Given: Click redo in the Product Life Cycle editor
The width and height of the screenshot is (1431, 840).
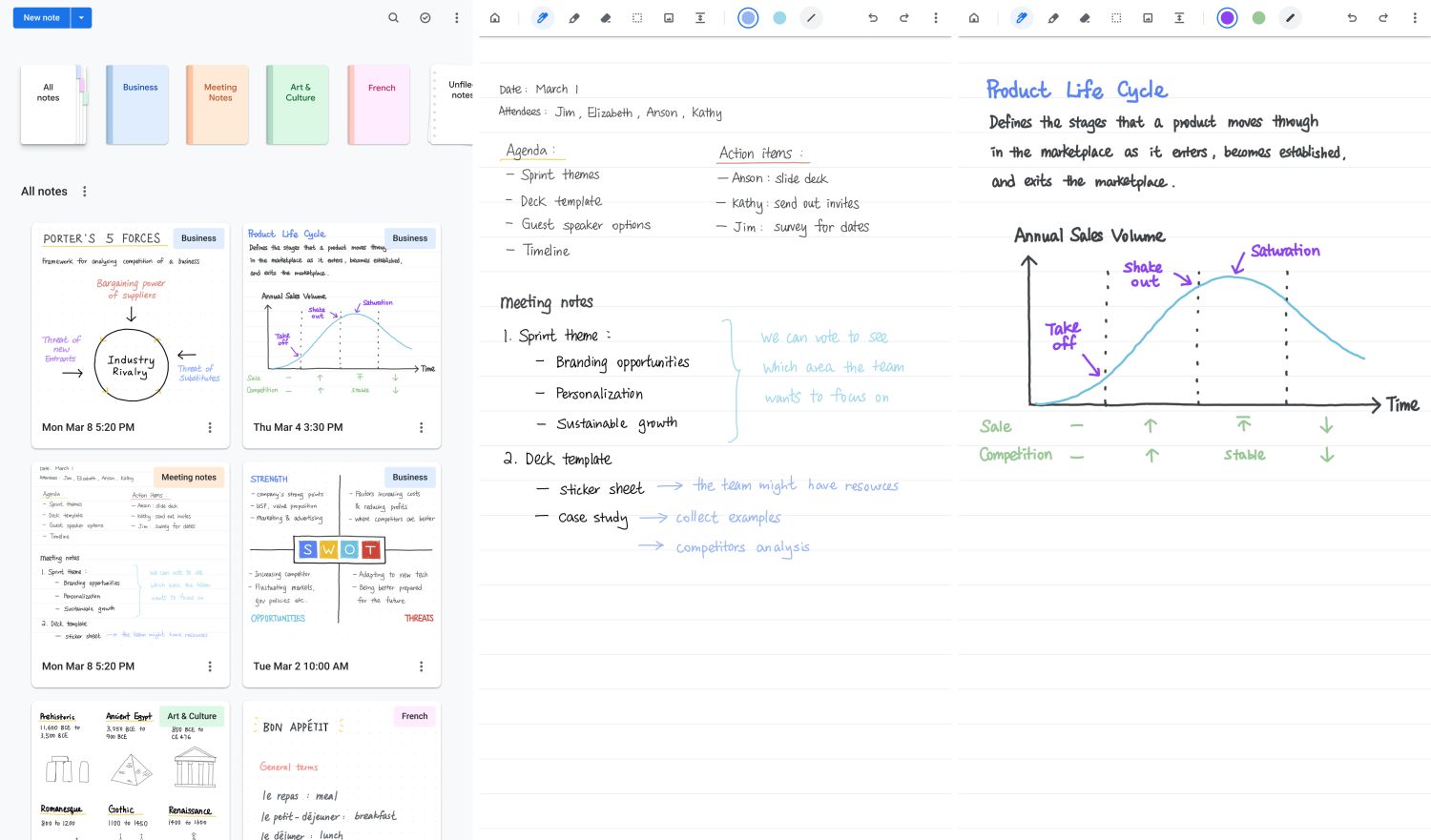Looking at the screenshot, I should (x=1382, y=18).
